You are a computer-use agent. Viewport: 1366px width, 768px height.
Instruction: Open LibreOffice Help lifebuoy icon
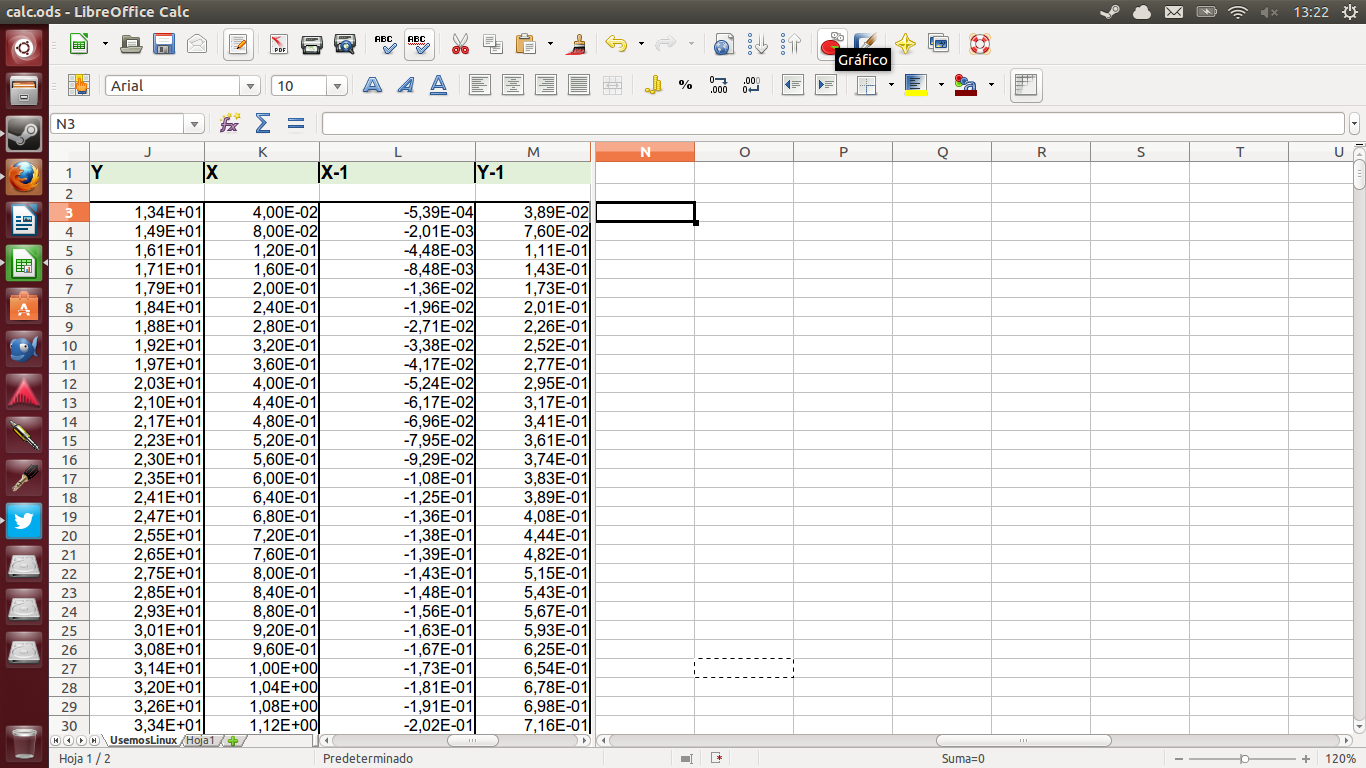(979, 44)
